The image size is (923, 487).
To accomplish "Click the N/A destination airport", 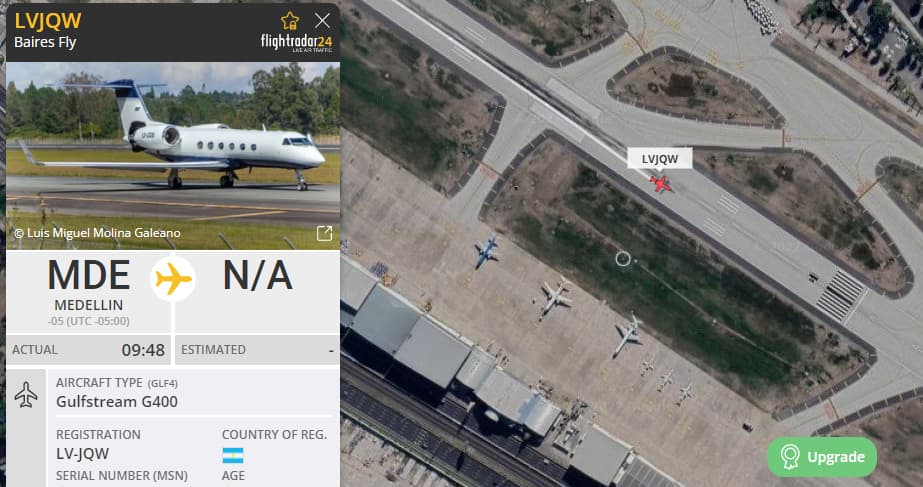I will pos(257,276).
